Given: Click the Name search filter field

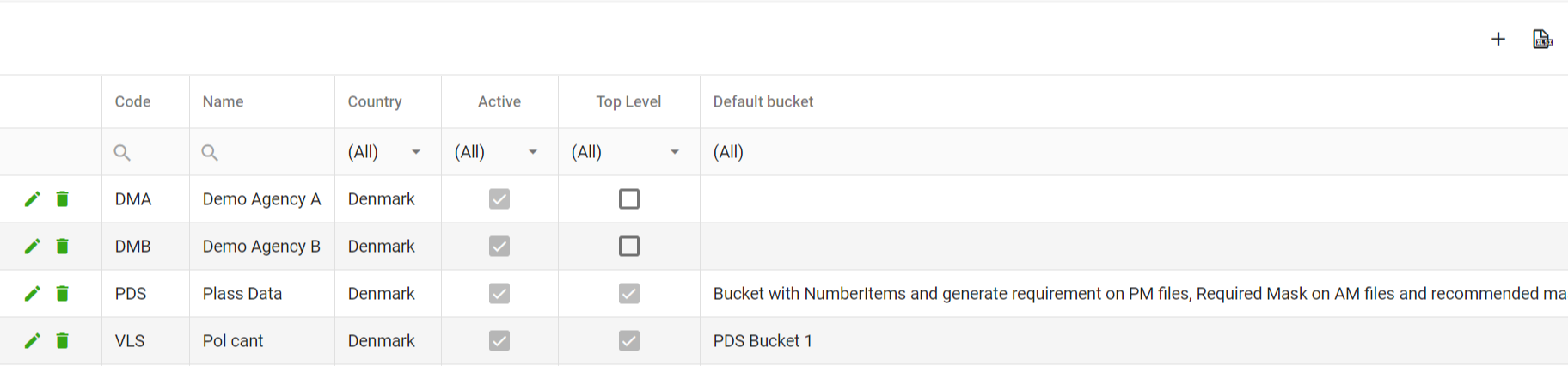Looking at the screenshot, I should [262, 152].
